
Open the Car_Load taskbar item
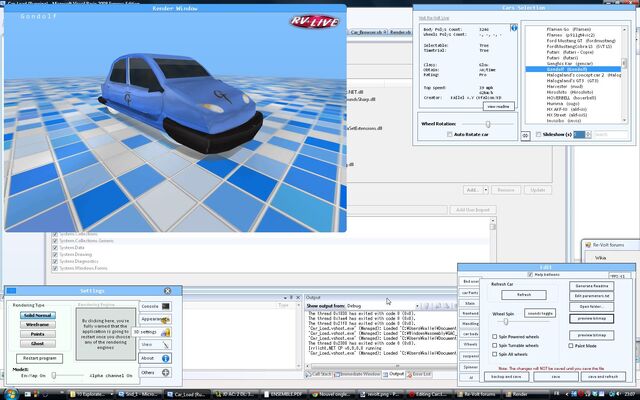tap(186, 394)
